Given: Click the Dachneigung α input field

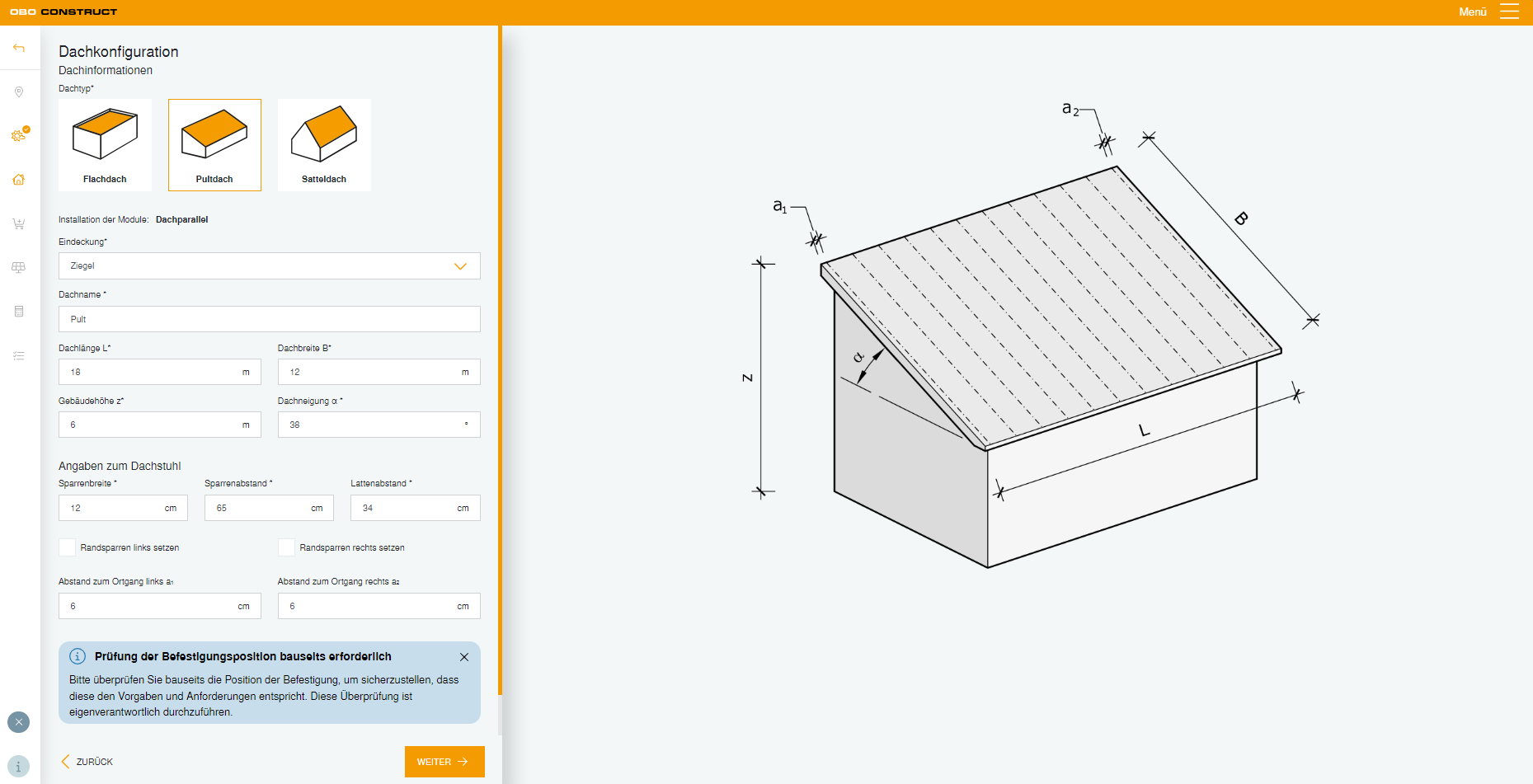Looking at the screenshot, I should click(371, 425).
